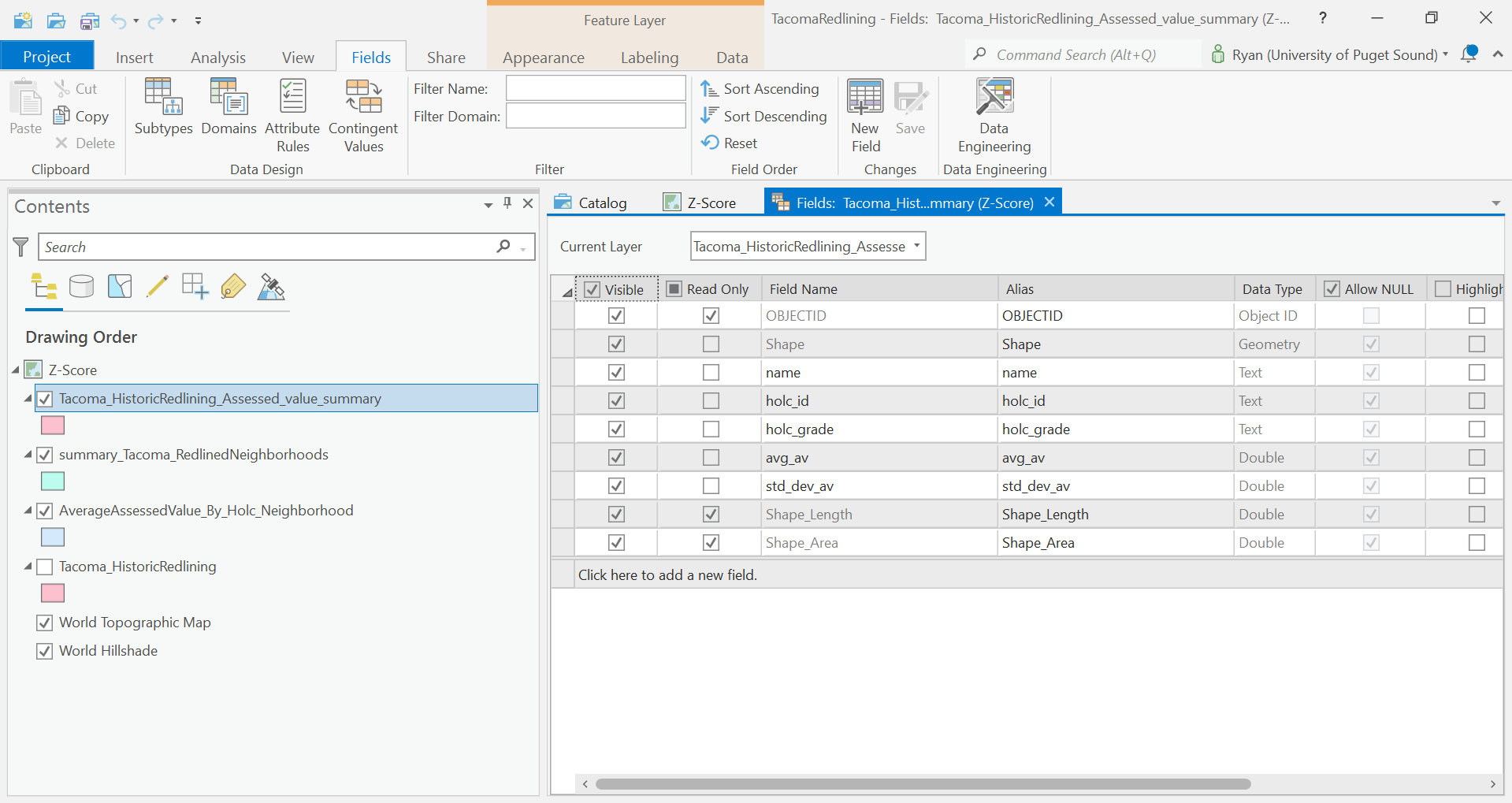This screenshot has width=1512, height=803.
Task: Select List By Editing pencil icon
Action: pyautogui.click(x=158, y=286)
